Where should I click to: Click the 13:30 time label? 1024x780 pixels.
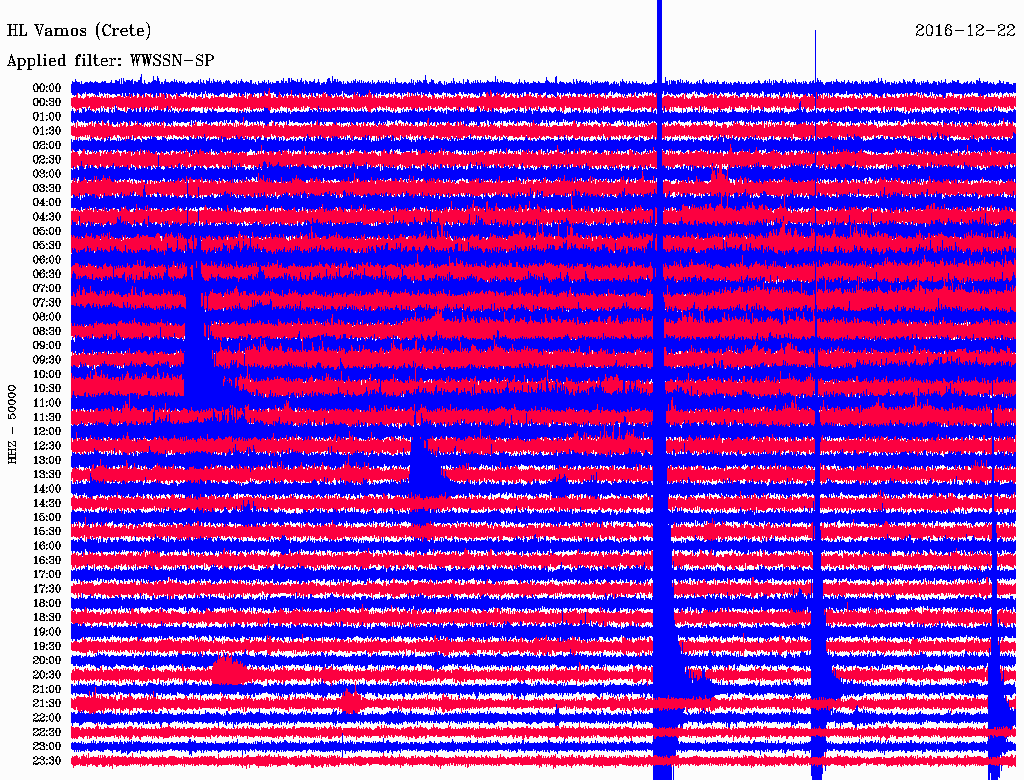pyautogui.click(x=47, y=474)
